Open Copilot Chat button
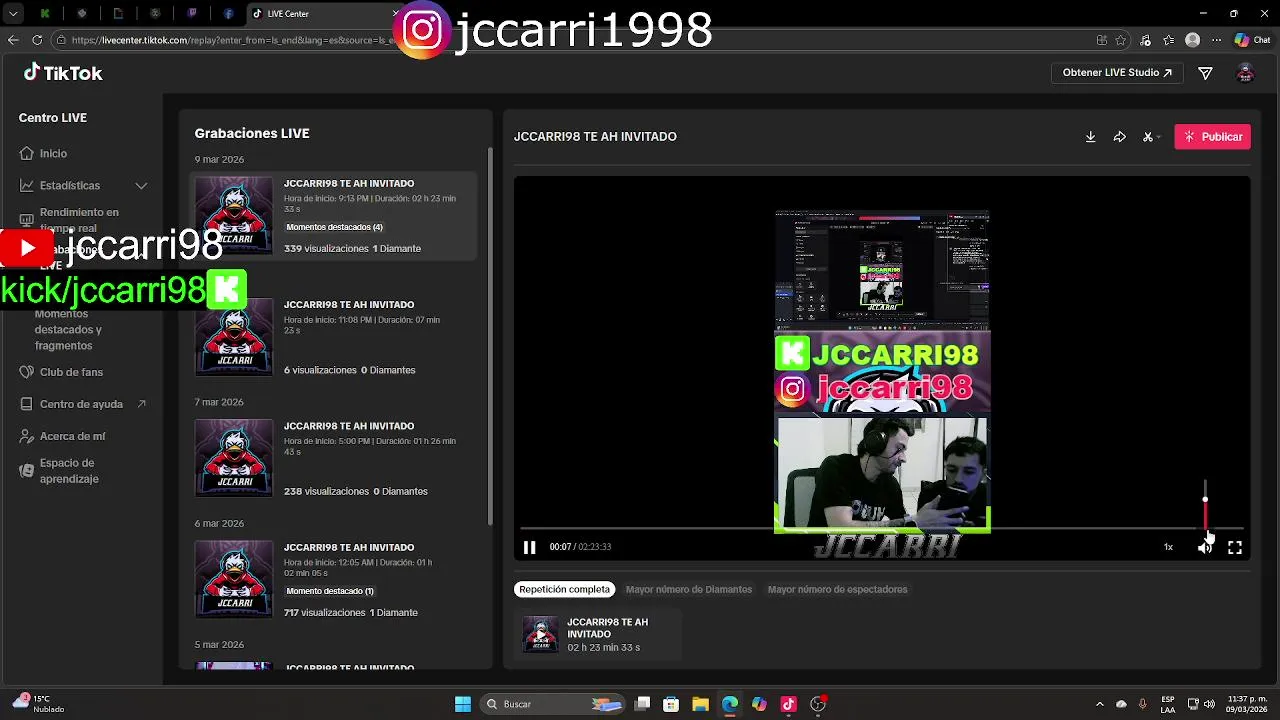Viewport: 1280px width, 720px height. point(1252,40)
